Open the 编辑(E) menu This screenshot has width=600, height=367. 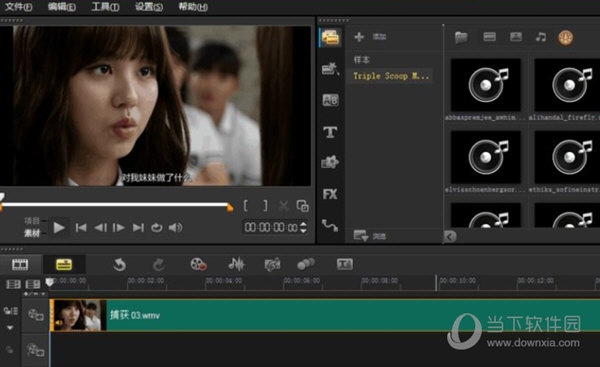[62, 7]
